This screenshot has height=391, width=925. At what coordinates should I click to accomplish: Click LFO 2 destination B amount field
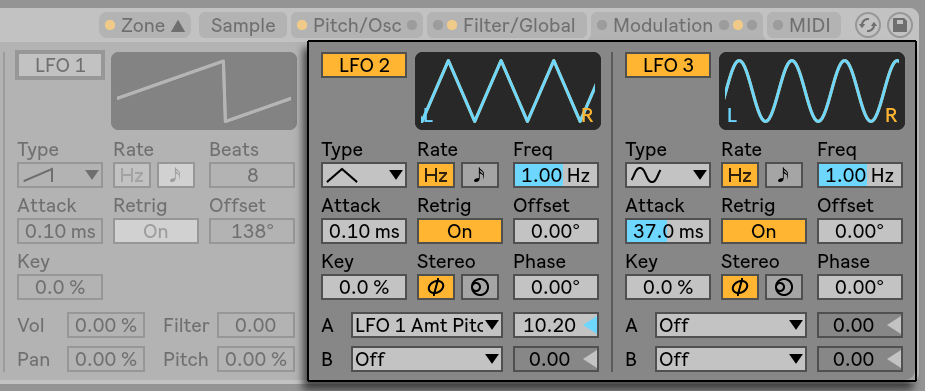[x=556, y=359]
